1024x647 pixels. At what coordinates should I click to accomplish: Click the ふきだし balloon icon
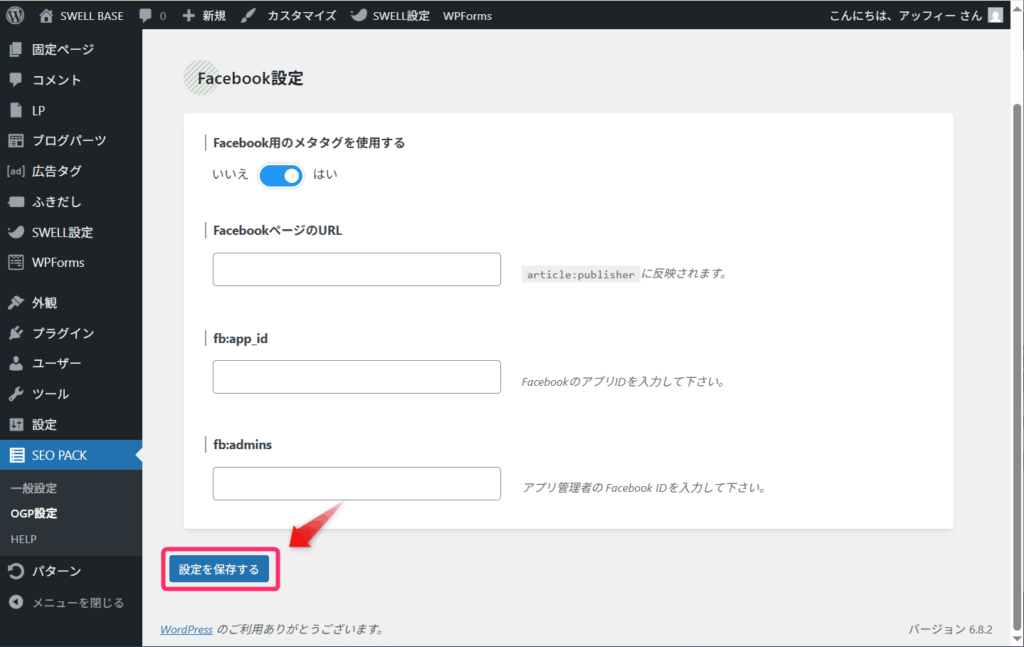16,202
